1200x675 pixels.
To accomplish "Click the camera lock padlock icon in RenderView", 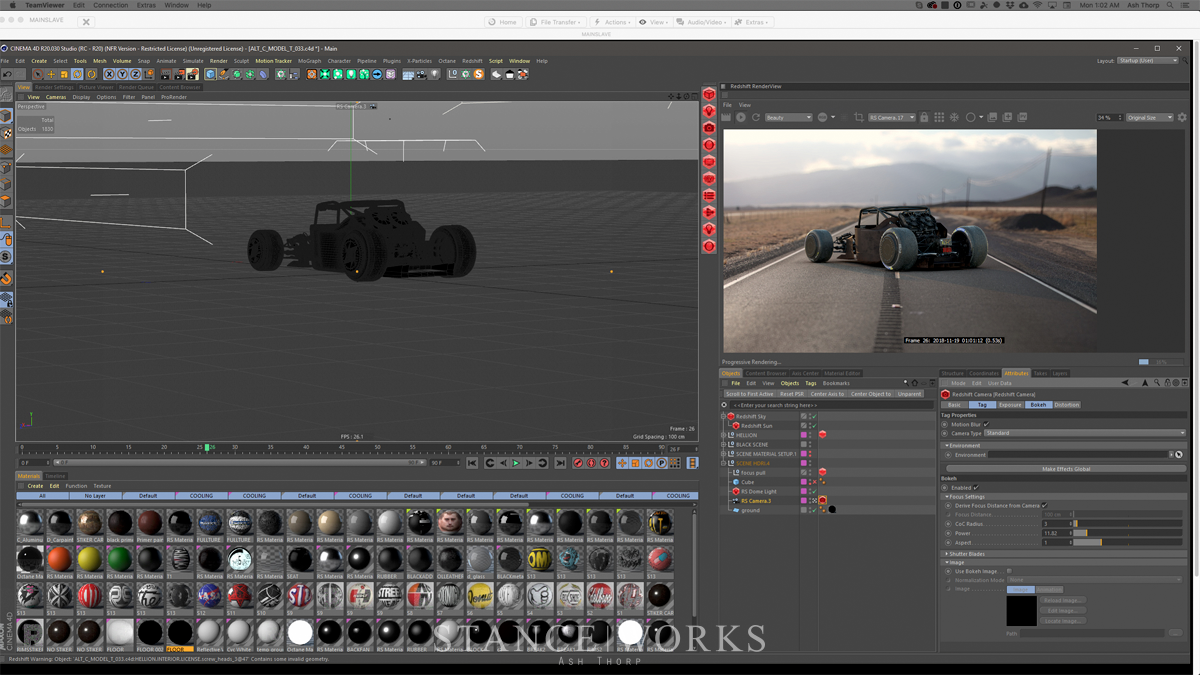I will pyautogui.click(x=924, y=117).
